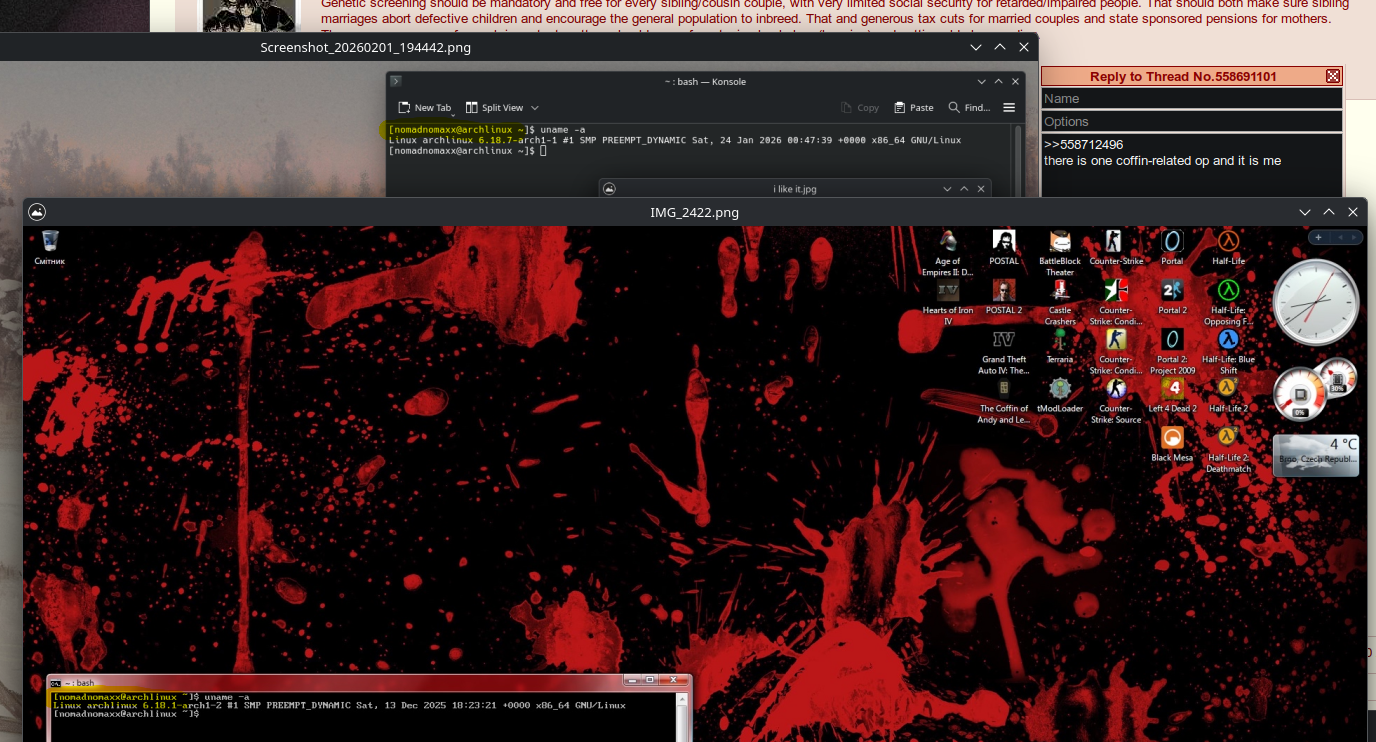The image size is (1376, 742).
Task: Launch the tModLoader gear icon
Action: pyautogui.click(x=1060, y=395)
